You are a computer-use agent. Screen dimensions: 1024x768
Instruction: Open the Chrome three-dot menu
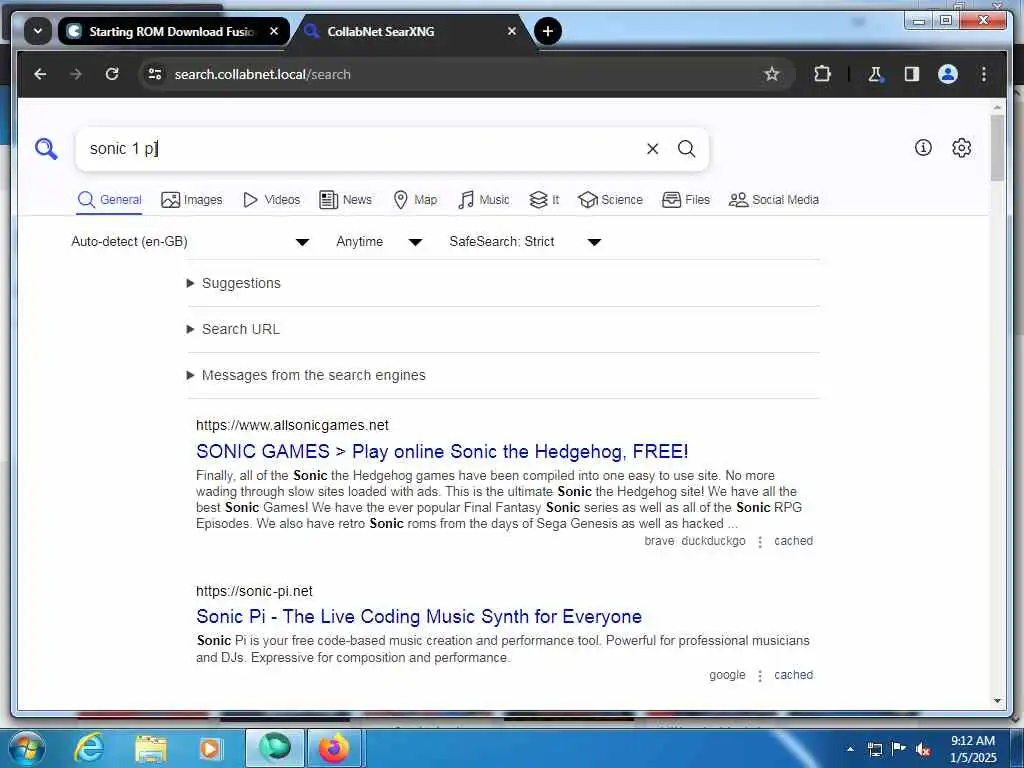coord(984,74)
